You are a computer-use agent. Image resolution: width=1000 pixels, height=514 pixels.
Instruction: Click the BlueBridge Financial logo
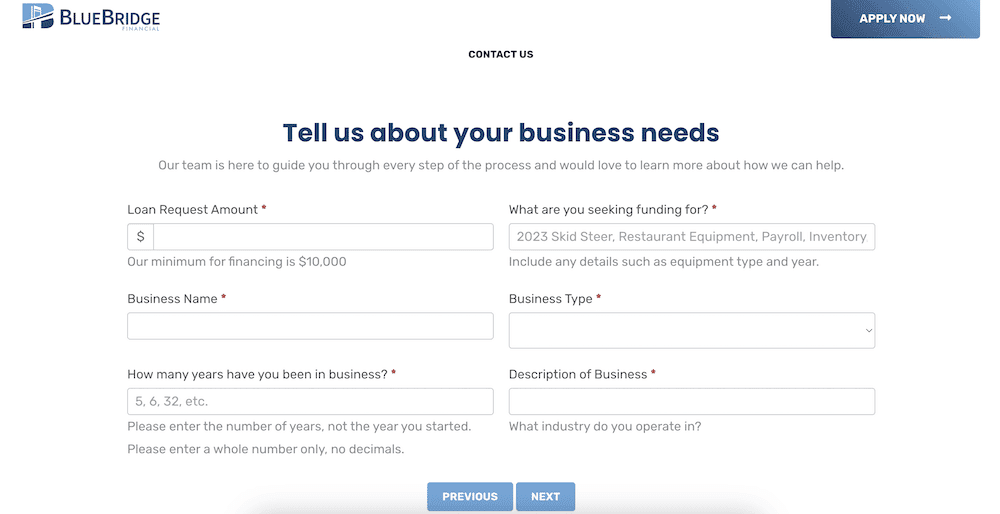pos(91,17)
